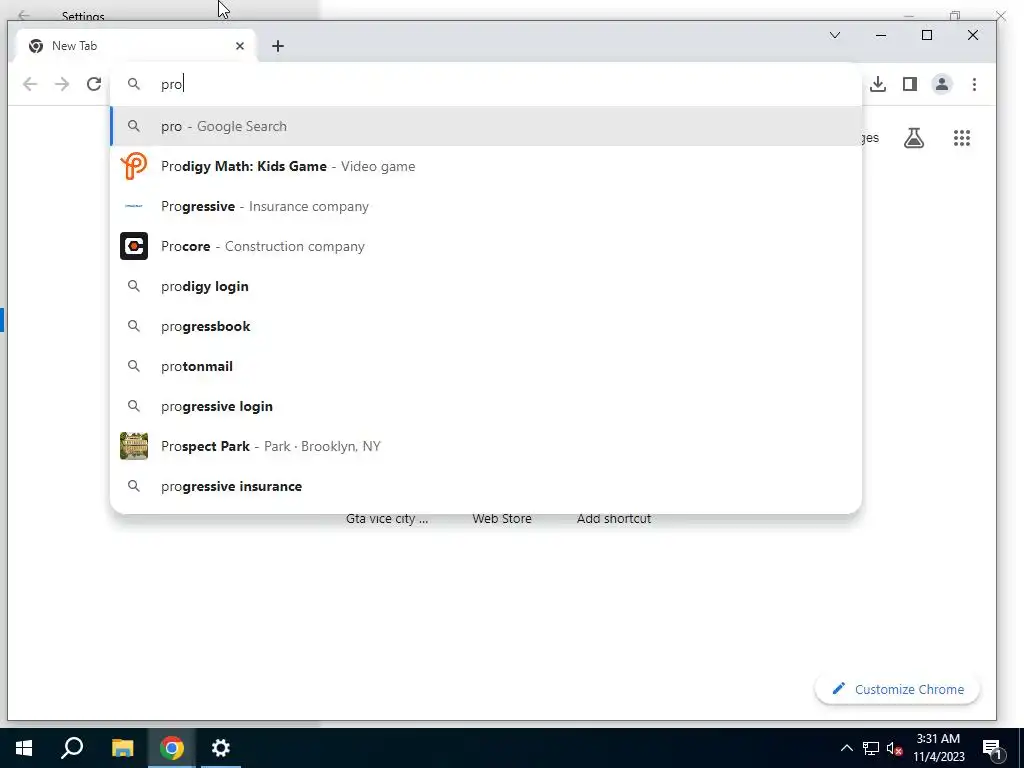Click the Chrome taskbar icon
The height and width of the screenshot is (768, 1024).
point(172,748)
